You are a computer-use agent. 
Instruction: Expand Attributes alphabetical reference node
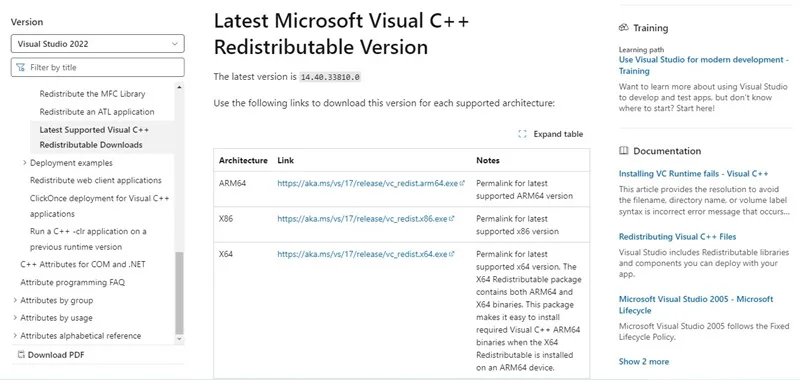(15, 336)
